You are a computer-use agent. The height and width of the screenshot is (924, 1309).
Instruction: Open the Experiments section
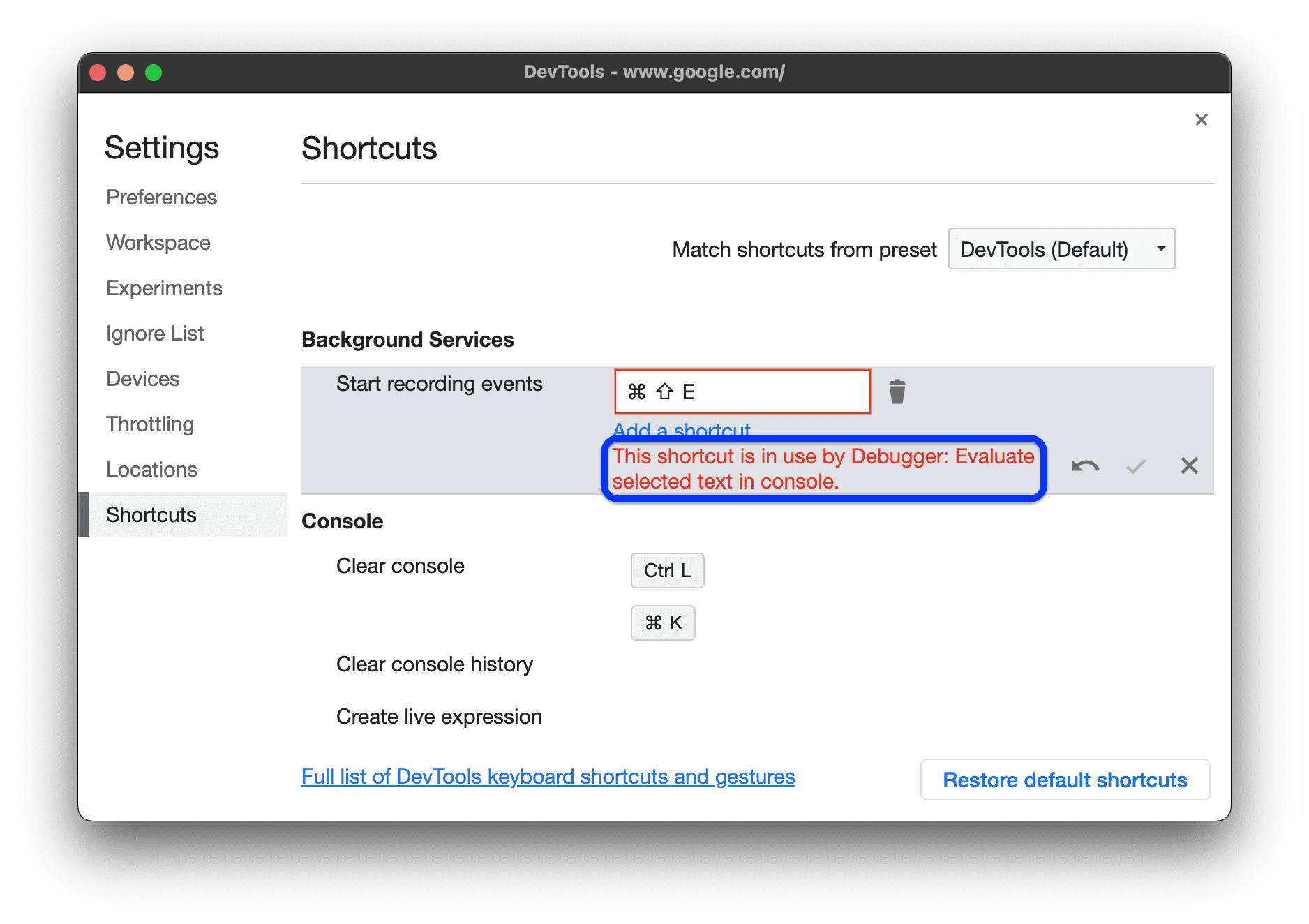164,288
